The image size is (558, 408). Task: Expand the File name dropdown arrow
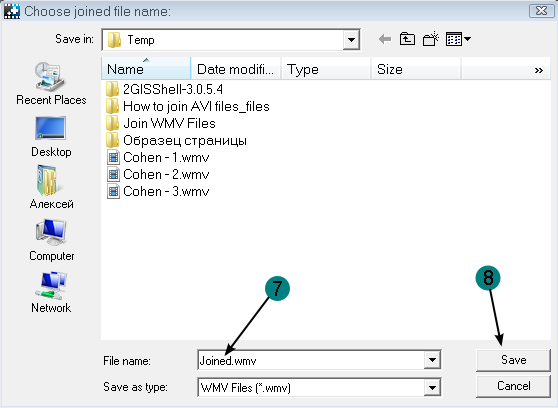[432, 360]
